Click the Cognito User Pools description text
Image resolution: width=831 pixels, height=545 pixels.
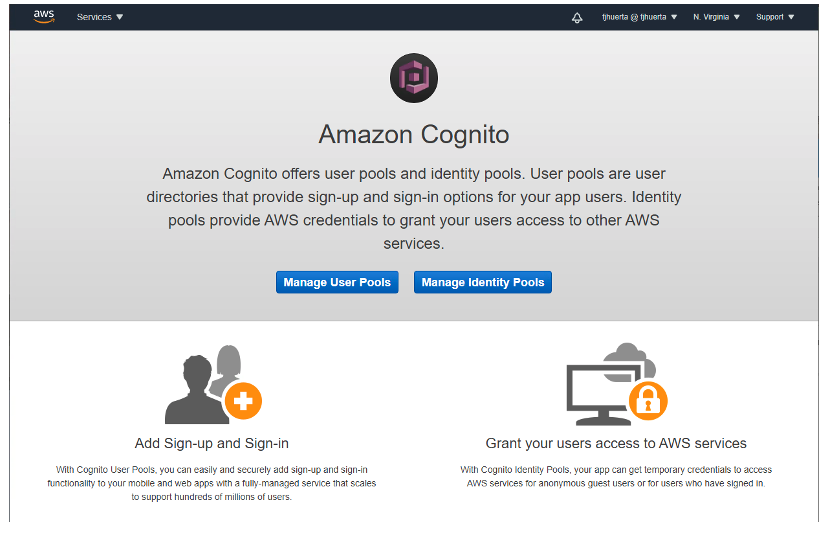coord(211,483)
